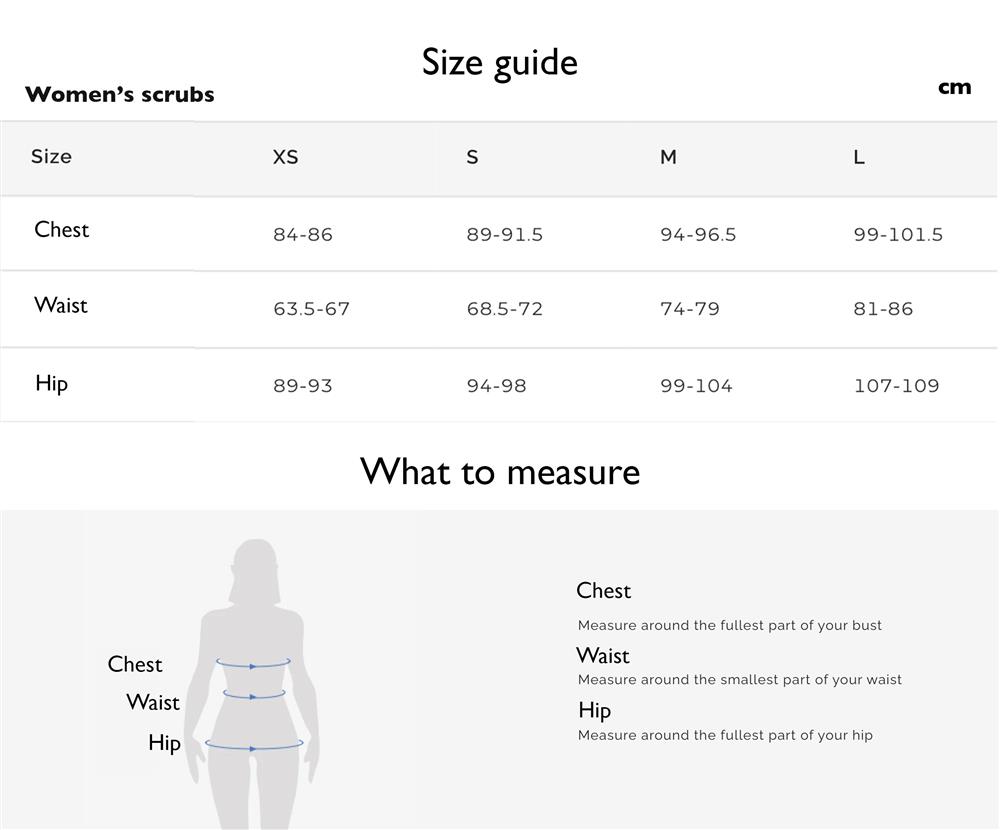Screen dimensions: 1000x830
Task: Select the XS size column header
Action: [285, 157]
